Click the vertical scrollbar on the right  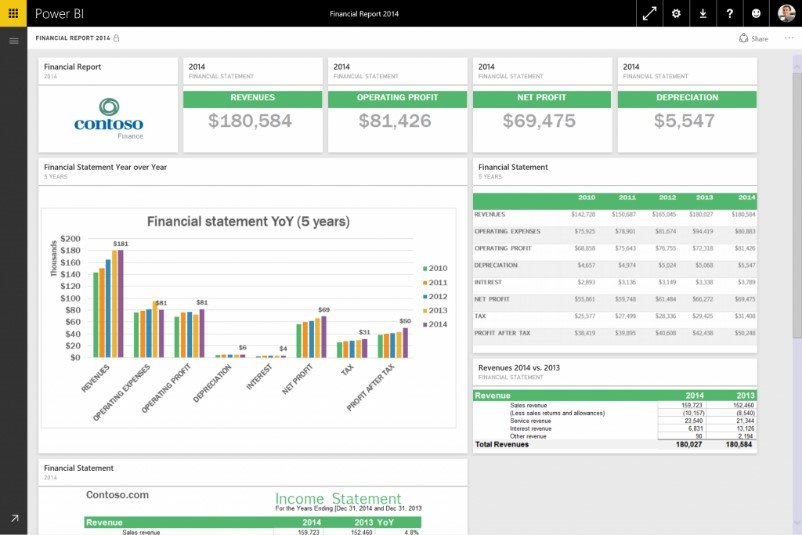(796, 200)
